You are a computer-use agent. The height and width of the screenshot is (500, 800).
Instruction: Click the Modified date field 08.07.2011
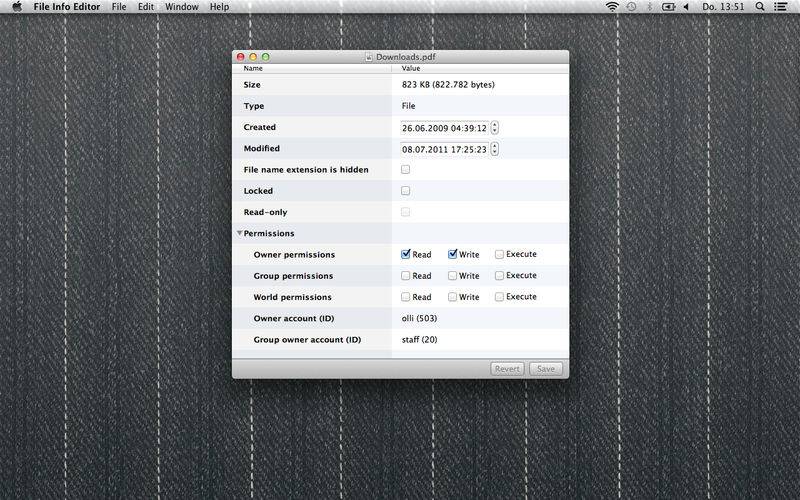[444, 149]
